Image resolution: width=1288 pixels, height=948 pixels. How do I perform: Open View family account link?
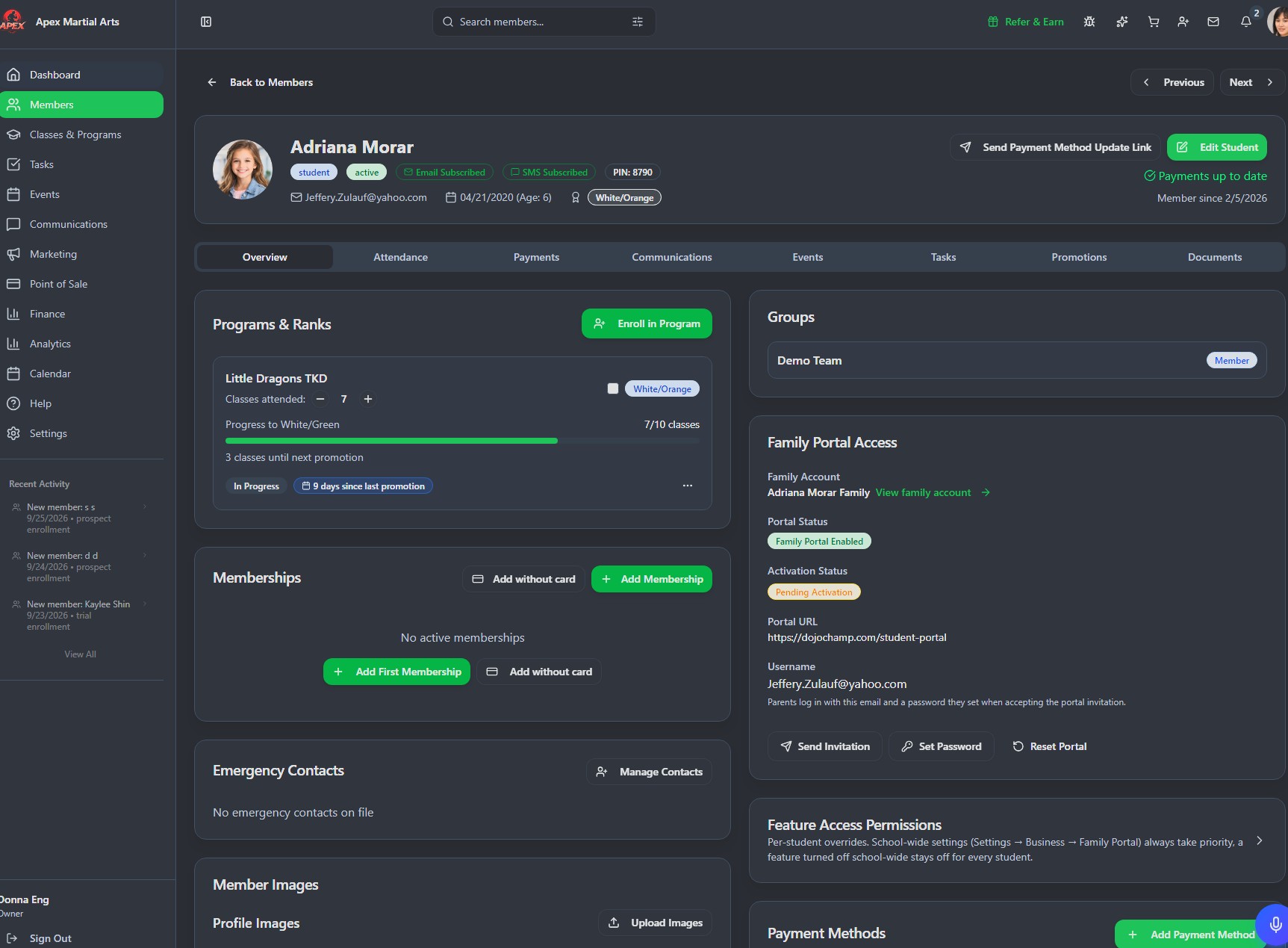coord(933,492)
